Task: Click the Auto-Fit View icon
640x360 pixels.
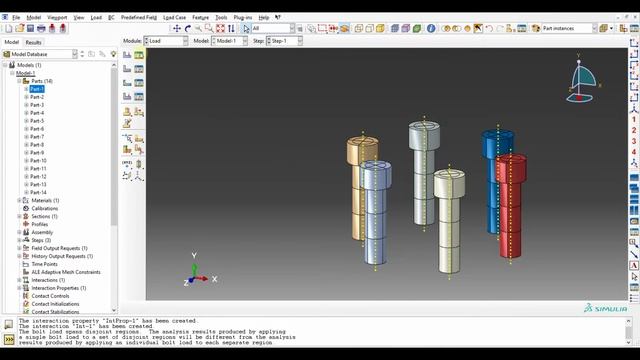Action: [x=220, y=28]
